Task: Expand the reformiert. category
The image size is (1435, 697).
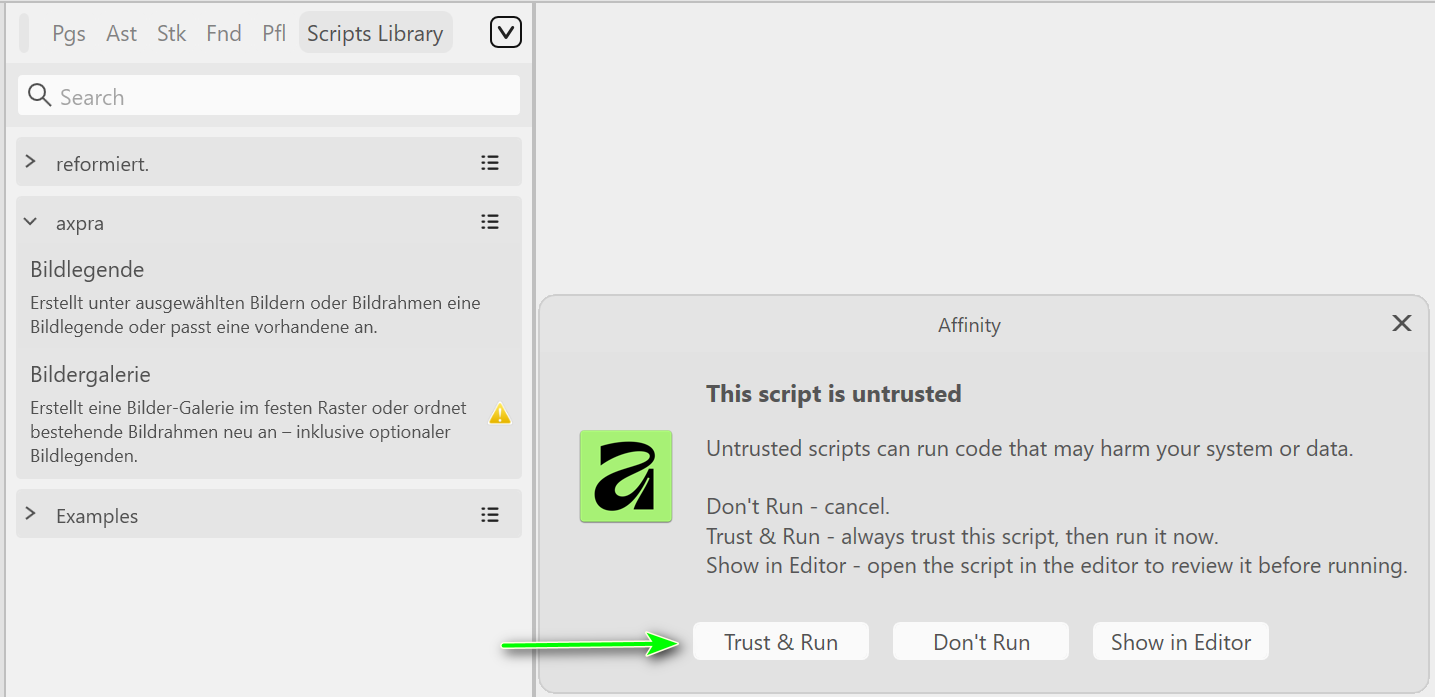Action: 30,161
